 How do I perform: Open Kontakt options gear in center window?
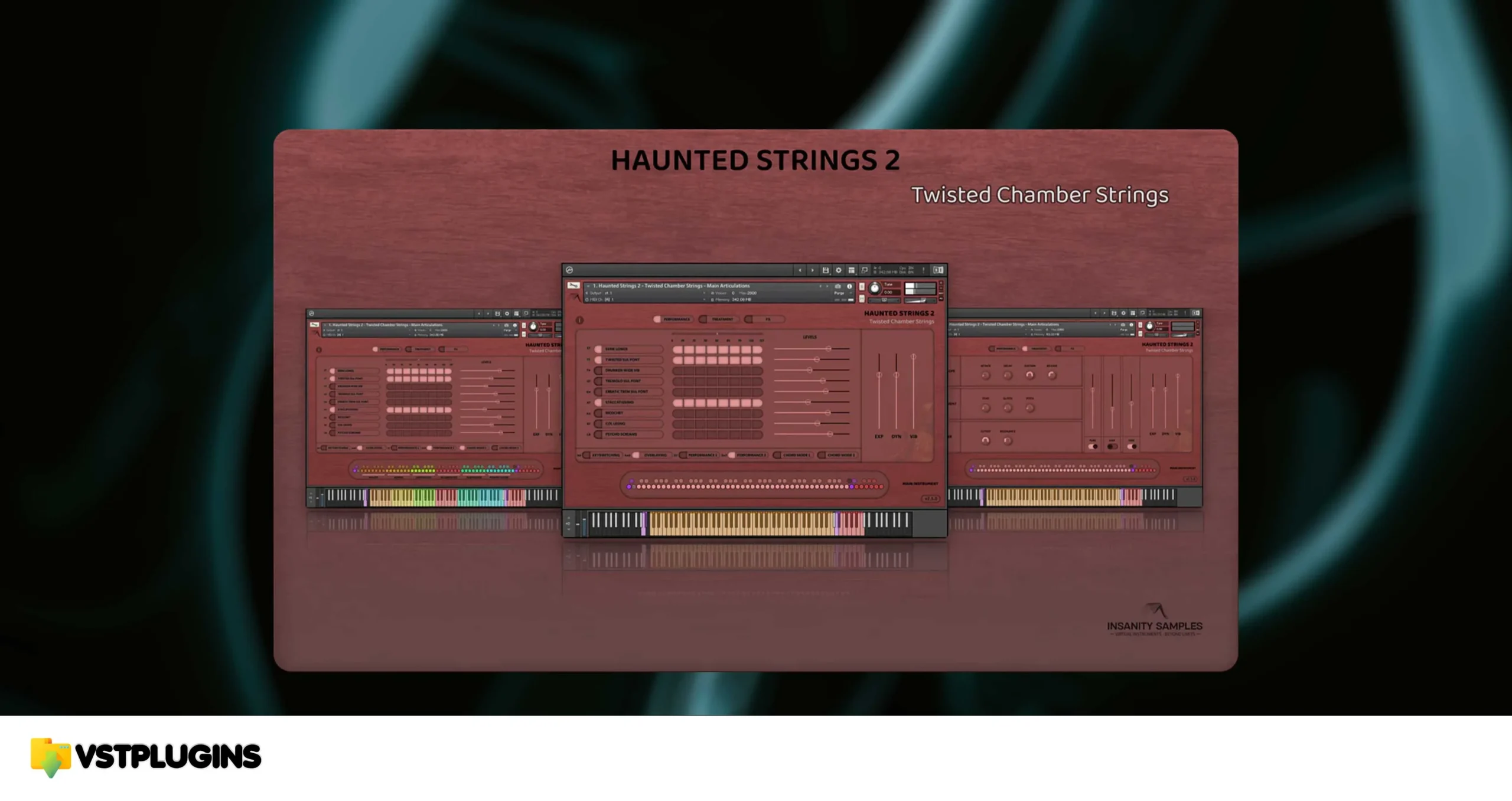839,270
